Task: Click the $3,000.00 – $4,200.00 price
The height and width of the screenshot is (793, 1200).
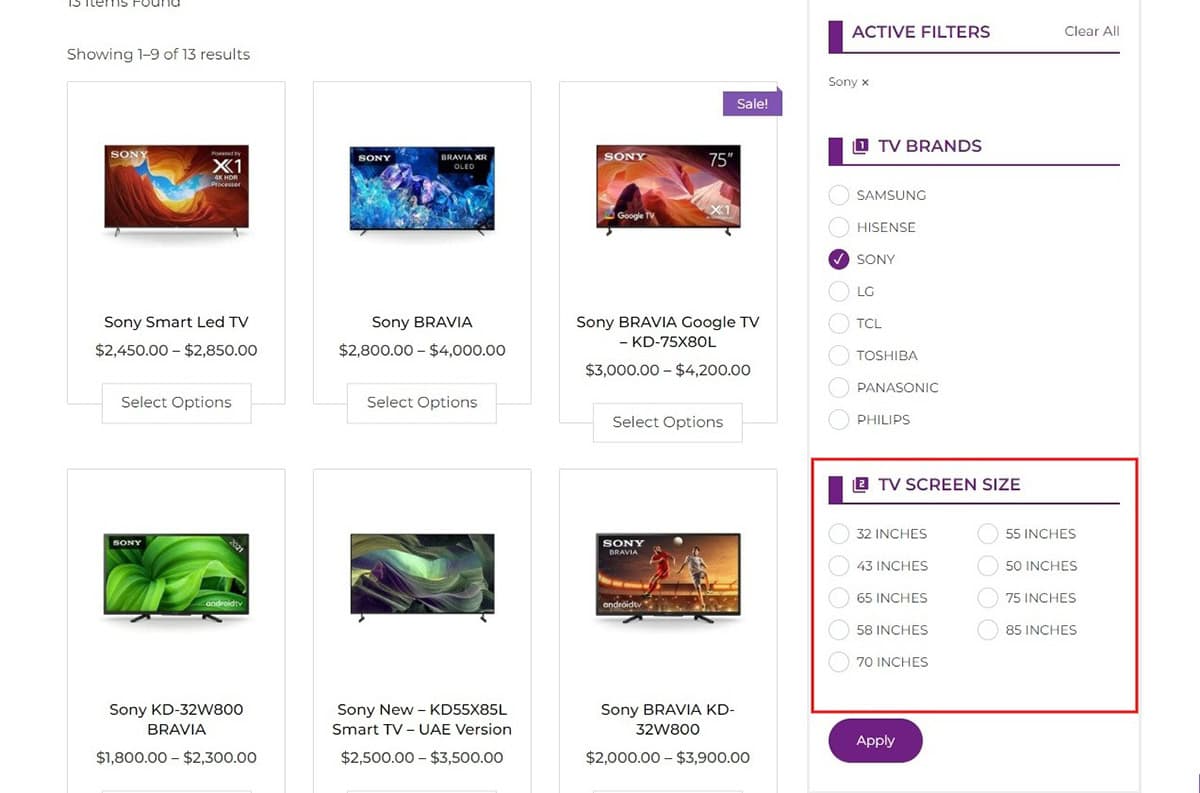Action: coord(668,370)
